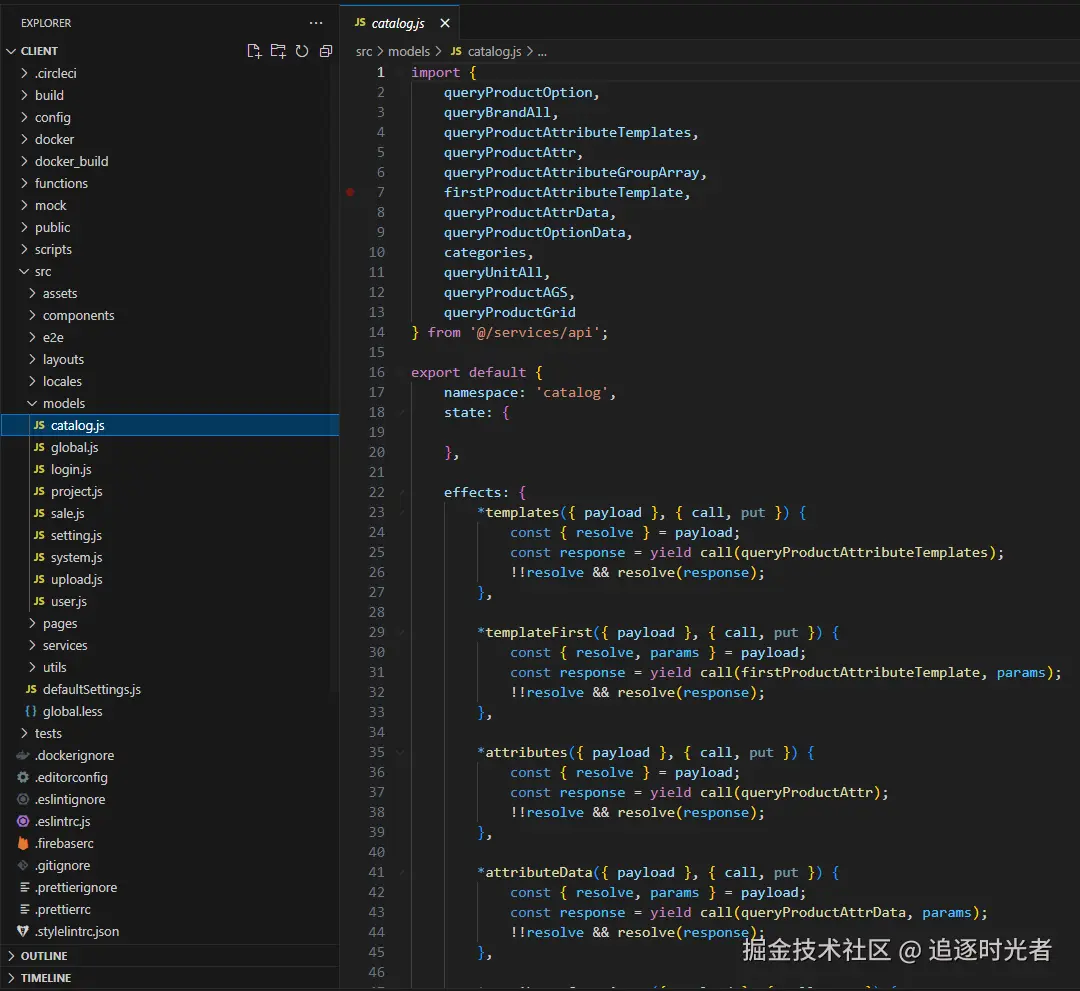This screenshot has height=991, width=1080.
Task: Collapse all folders in Explorer
Action: [326, 51]
